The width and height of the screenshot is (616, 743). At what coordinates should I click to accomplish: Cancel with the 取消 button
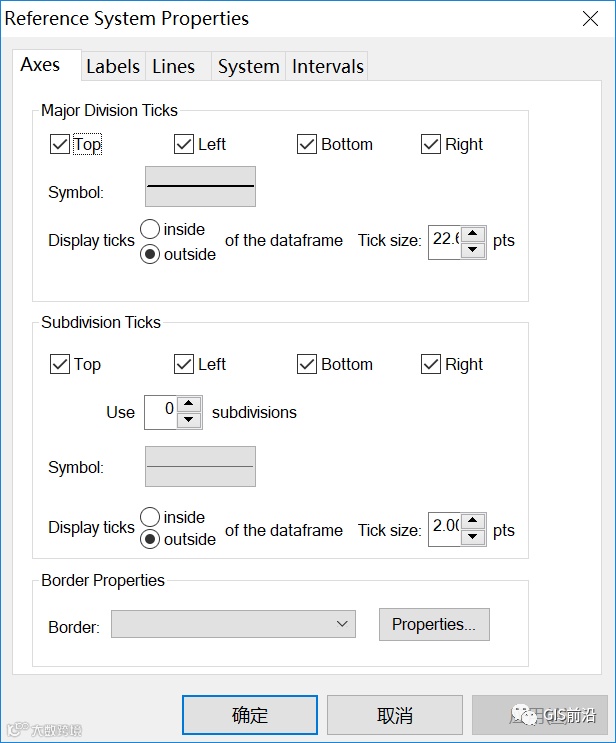[395, 715]
